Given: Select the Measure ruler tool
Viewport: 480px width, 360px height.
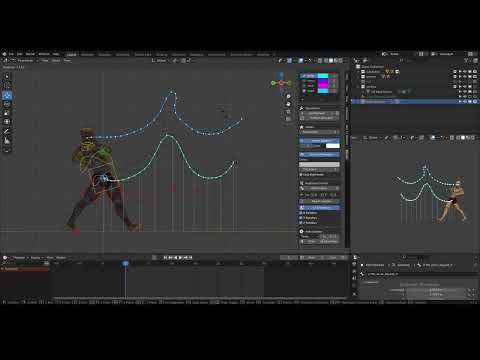Looking at the screenshot, I should [x=7, y=141].
